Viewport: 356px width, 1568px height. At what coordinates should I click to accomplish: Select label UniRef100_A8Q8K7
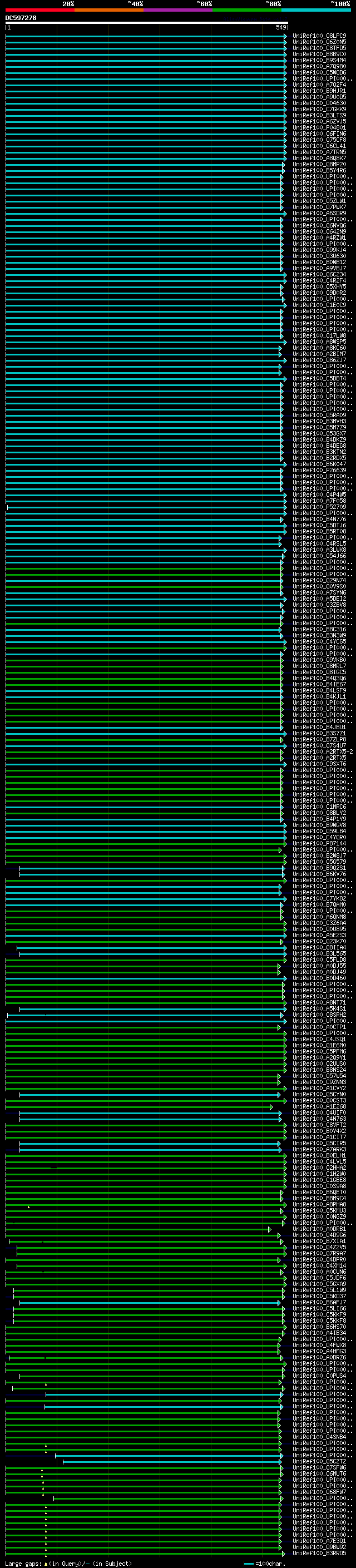tap(319, 159)
